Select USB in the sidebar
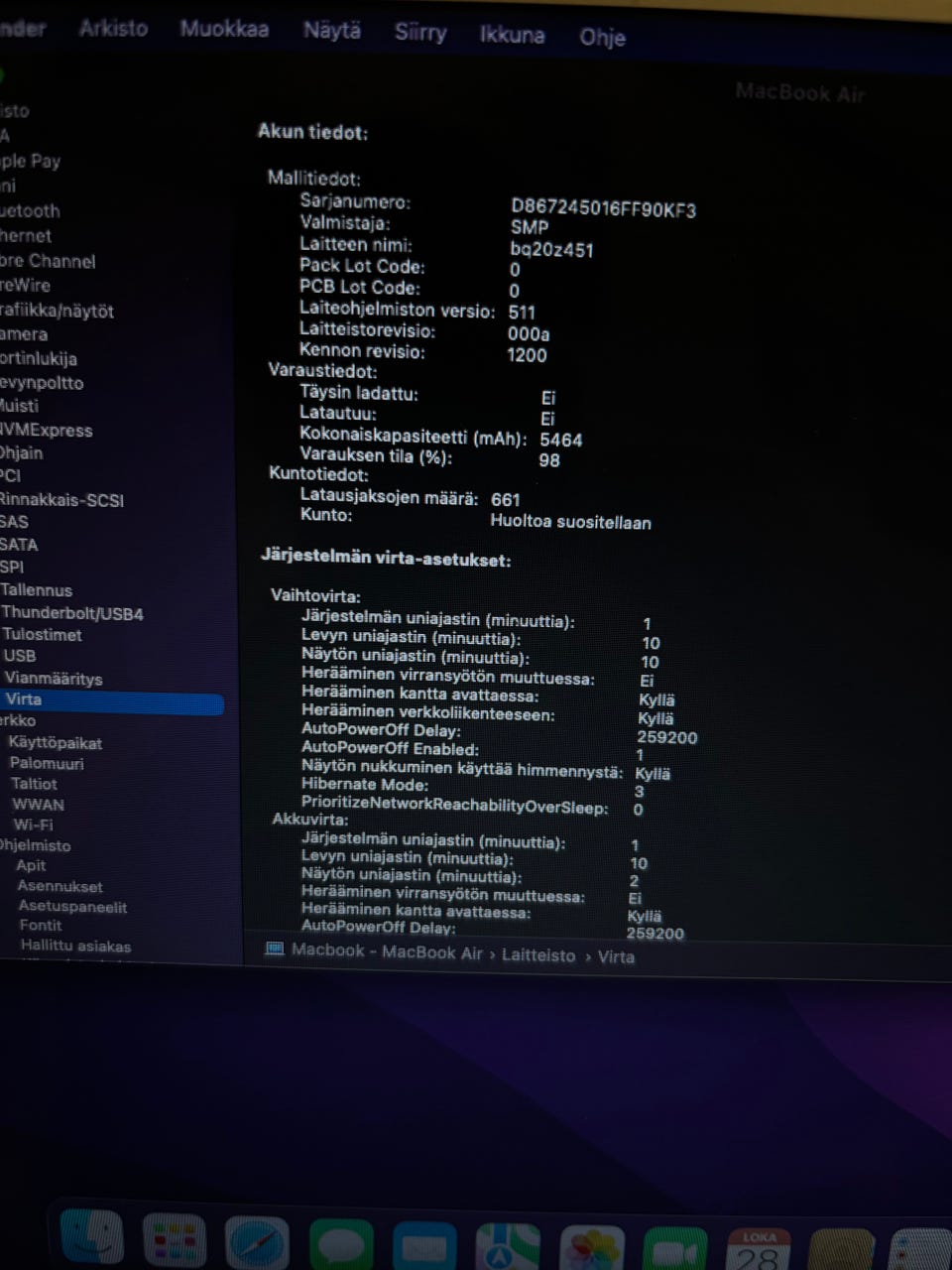Viewport: 952px width, 1270px height. 20,656
